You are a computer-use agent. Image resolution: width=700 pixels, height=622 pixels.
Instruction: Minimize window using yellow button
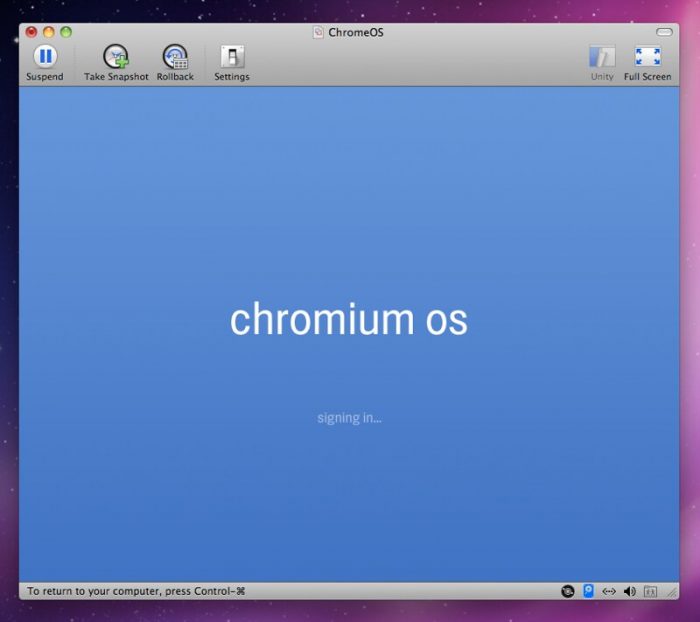[x=49, y=32]
